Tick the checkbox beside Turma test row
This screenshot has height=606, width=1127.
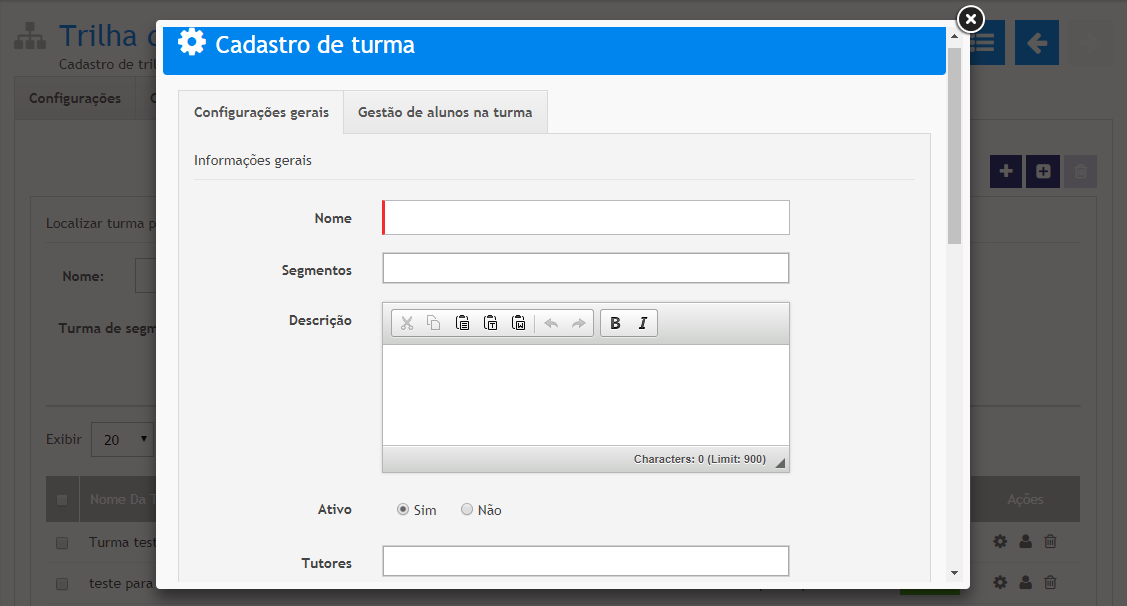tap(62, 543)
